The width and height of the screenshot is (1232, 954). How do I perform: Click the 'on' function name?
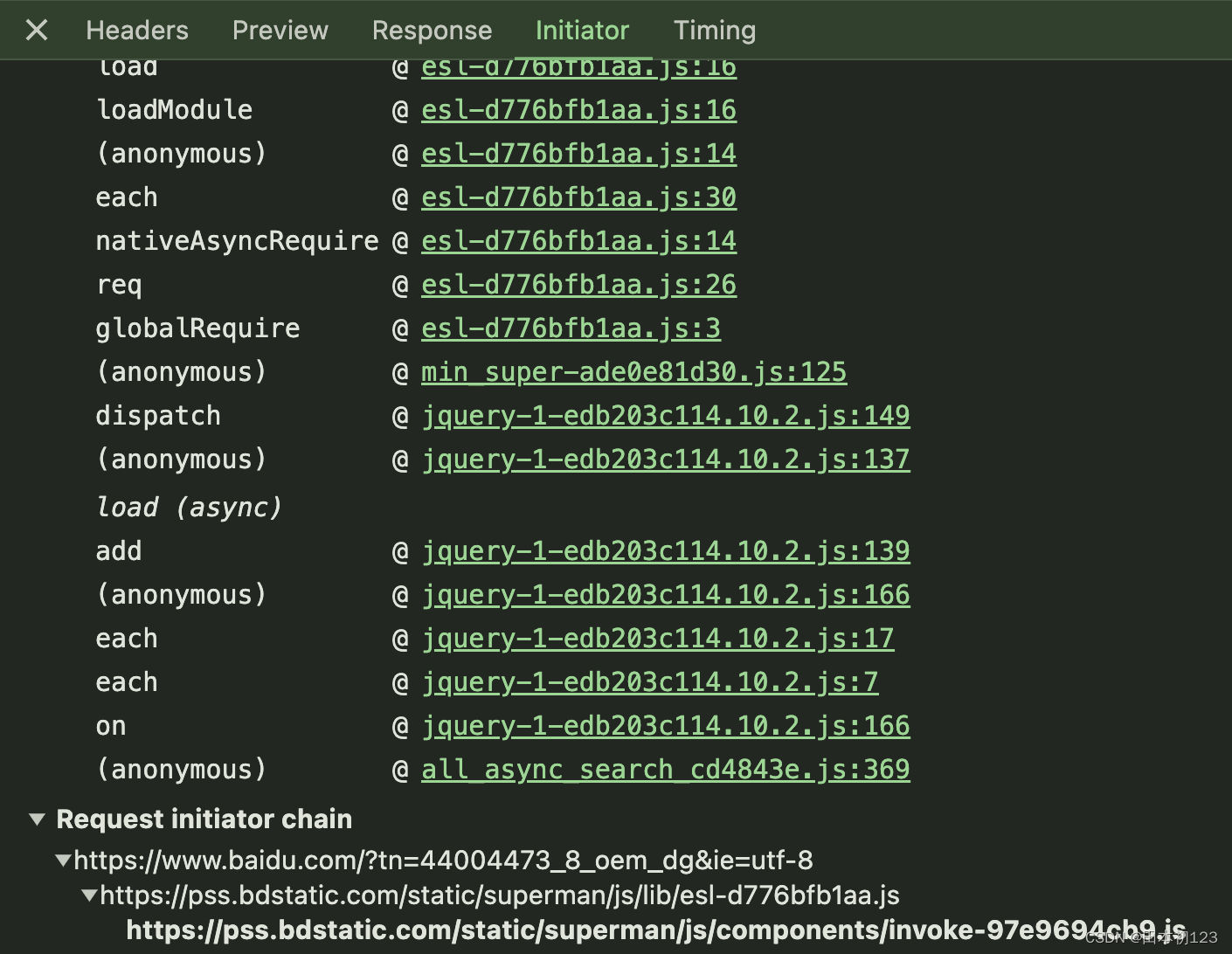(111, 726)
